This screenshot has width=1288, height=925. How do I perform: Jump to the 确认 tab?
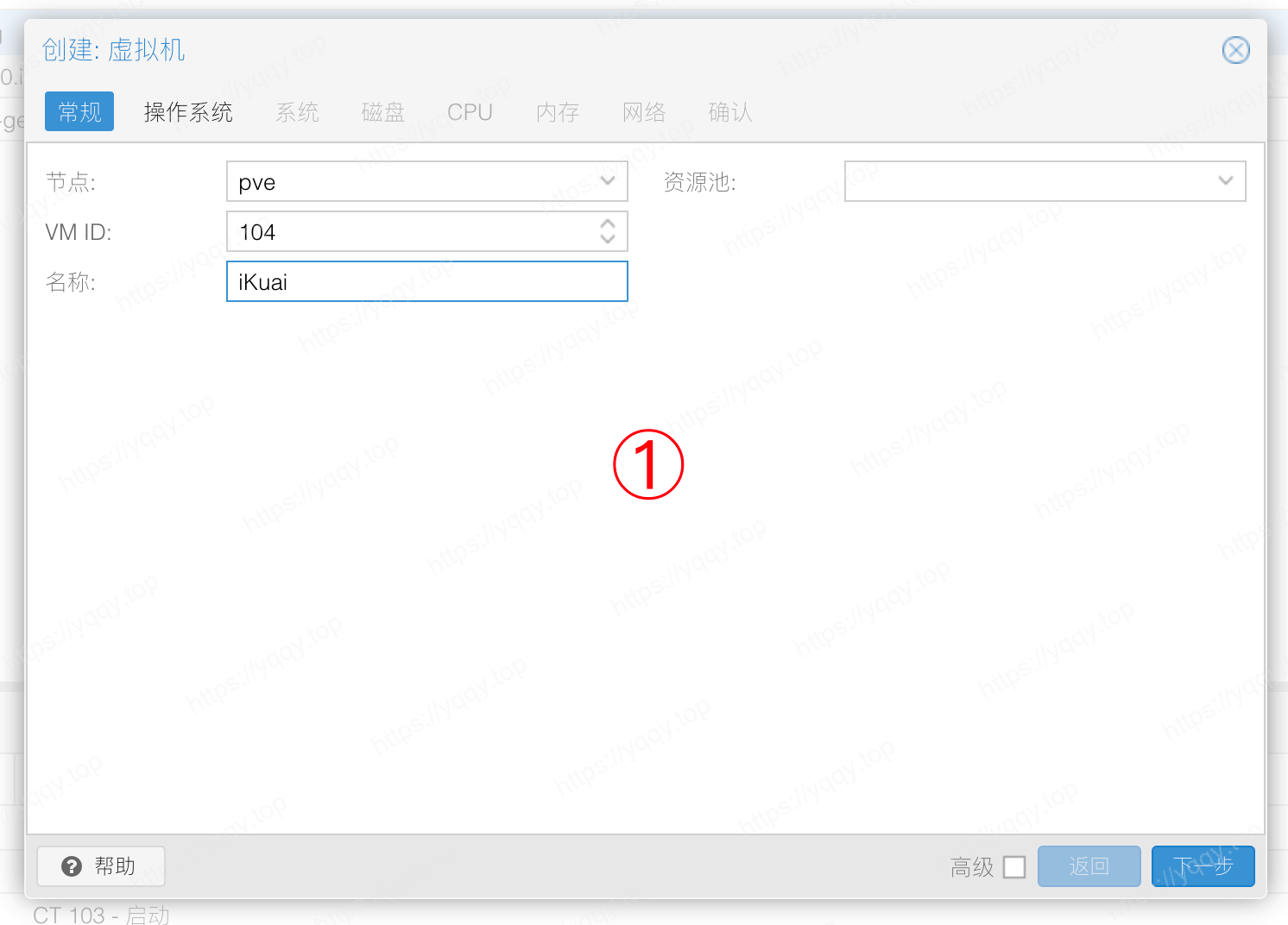coord(730,112)
